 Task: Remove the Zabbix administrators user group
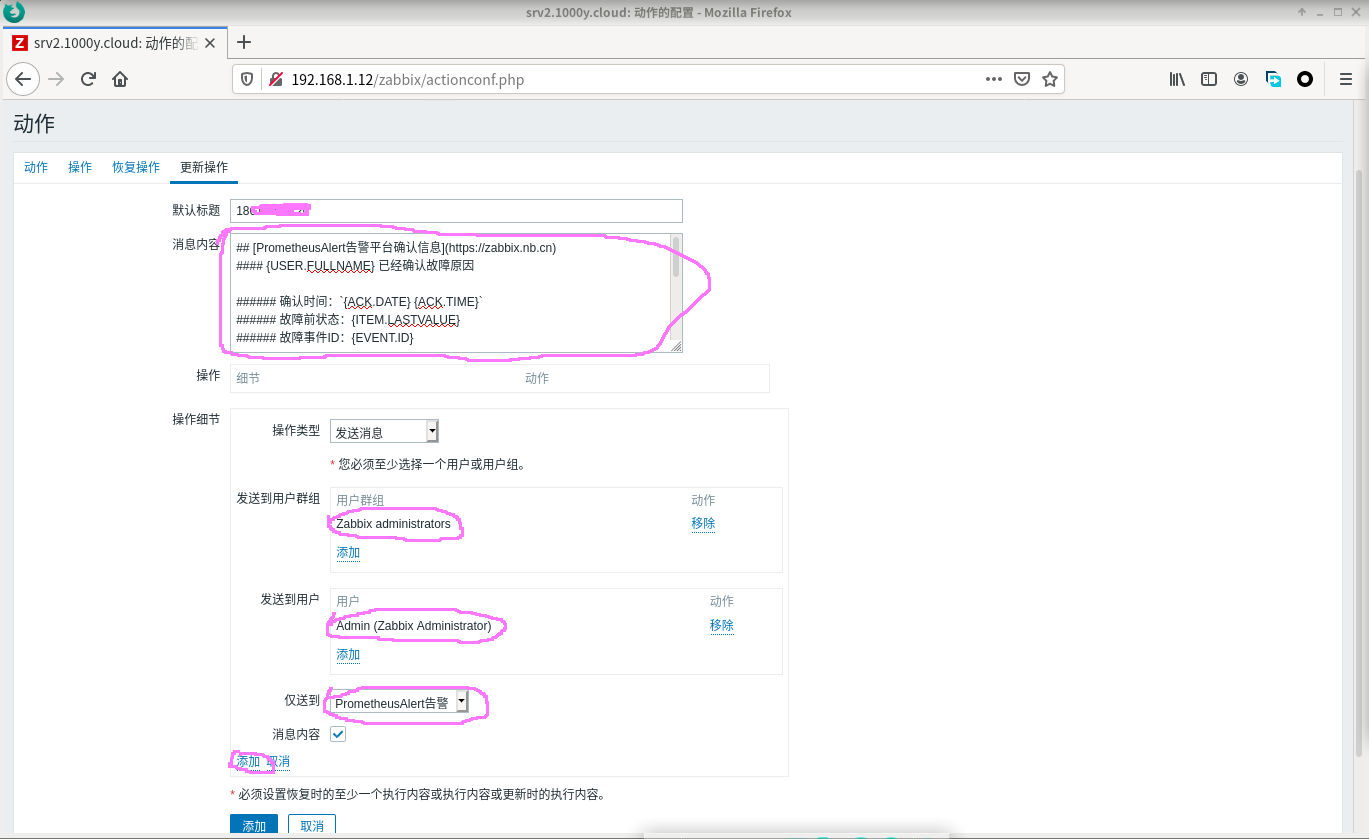[703, 523]
